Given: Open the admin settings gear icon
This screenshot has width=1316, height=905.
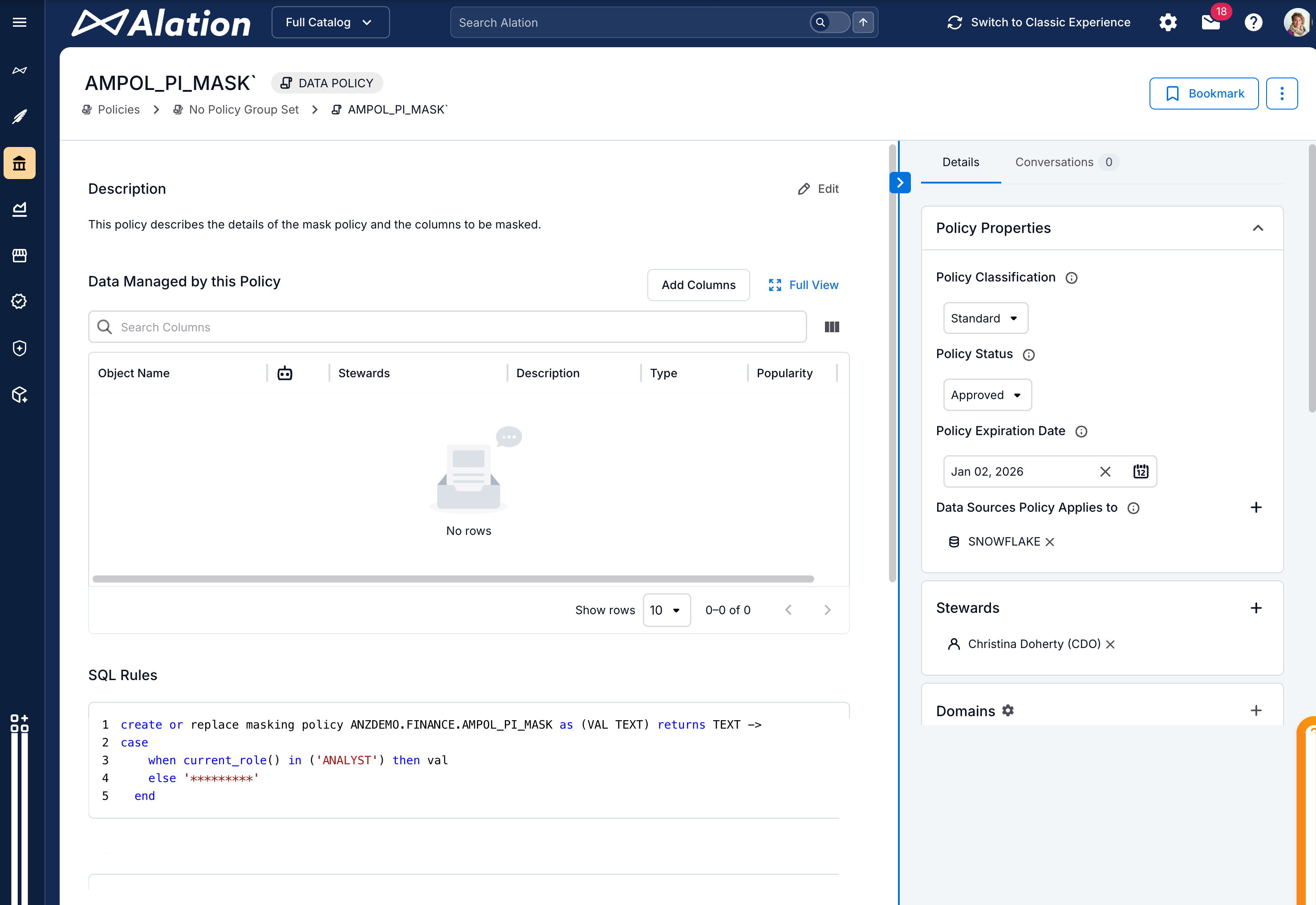Looking at the screenshot, I should pyautogui.click(x=1167, y=23).
